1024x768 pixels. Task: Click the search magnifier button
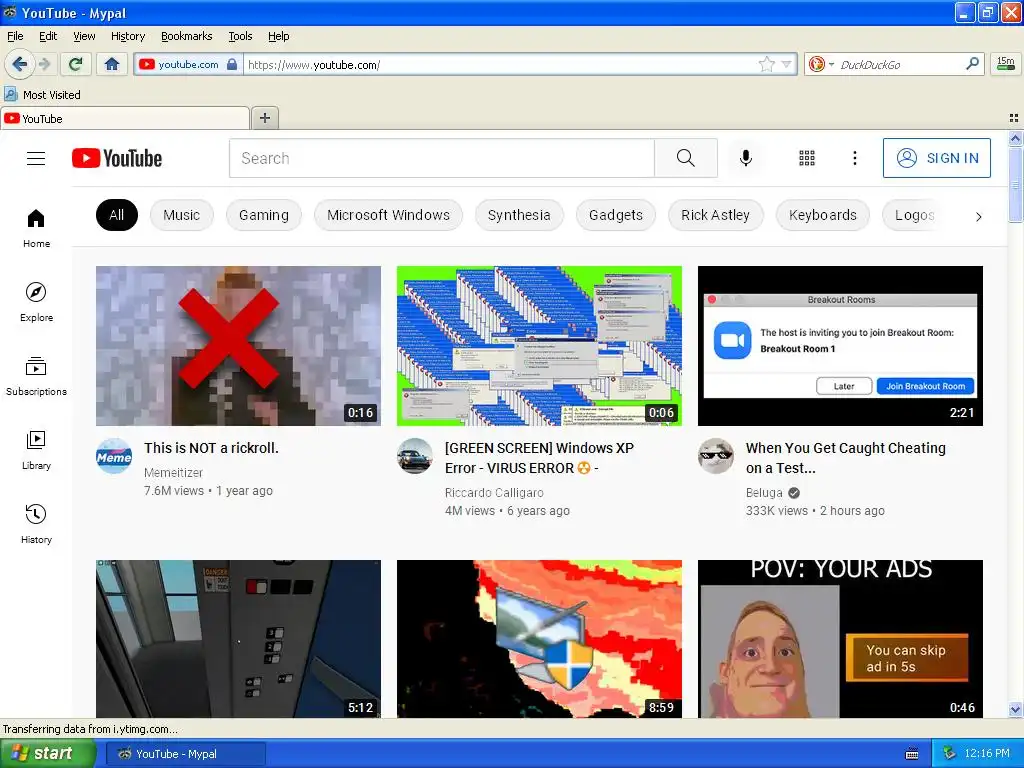pyautogui.click(x=686, y=158)
